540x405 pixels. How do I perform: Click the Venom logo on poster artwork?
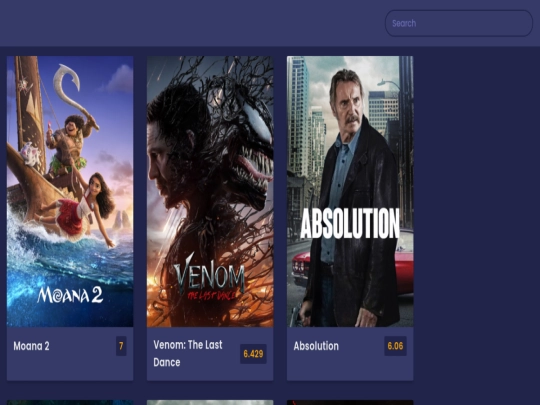209,278
